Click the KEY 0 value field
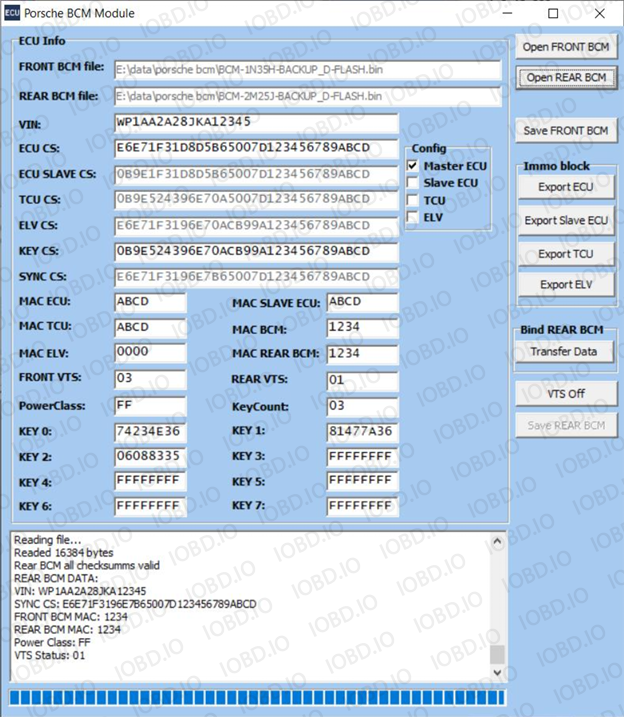The height and width of the screenshot is (717, 624). [150, 432]
